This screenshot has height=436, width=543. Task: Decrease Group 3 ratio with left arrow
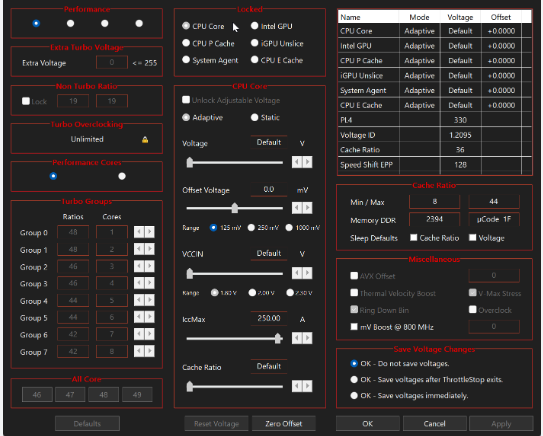coord(139,283)
